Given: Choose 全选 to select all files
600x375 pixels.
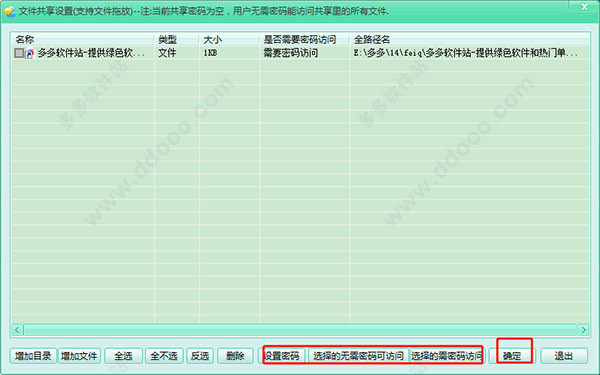Looking at the screenshot, I should (123, 356).
